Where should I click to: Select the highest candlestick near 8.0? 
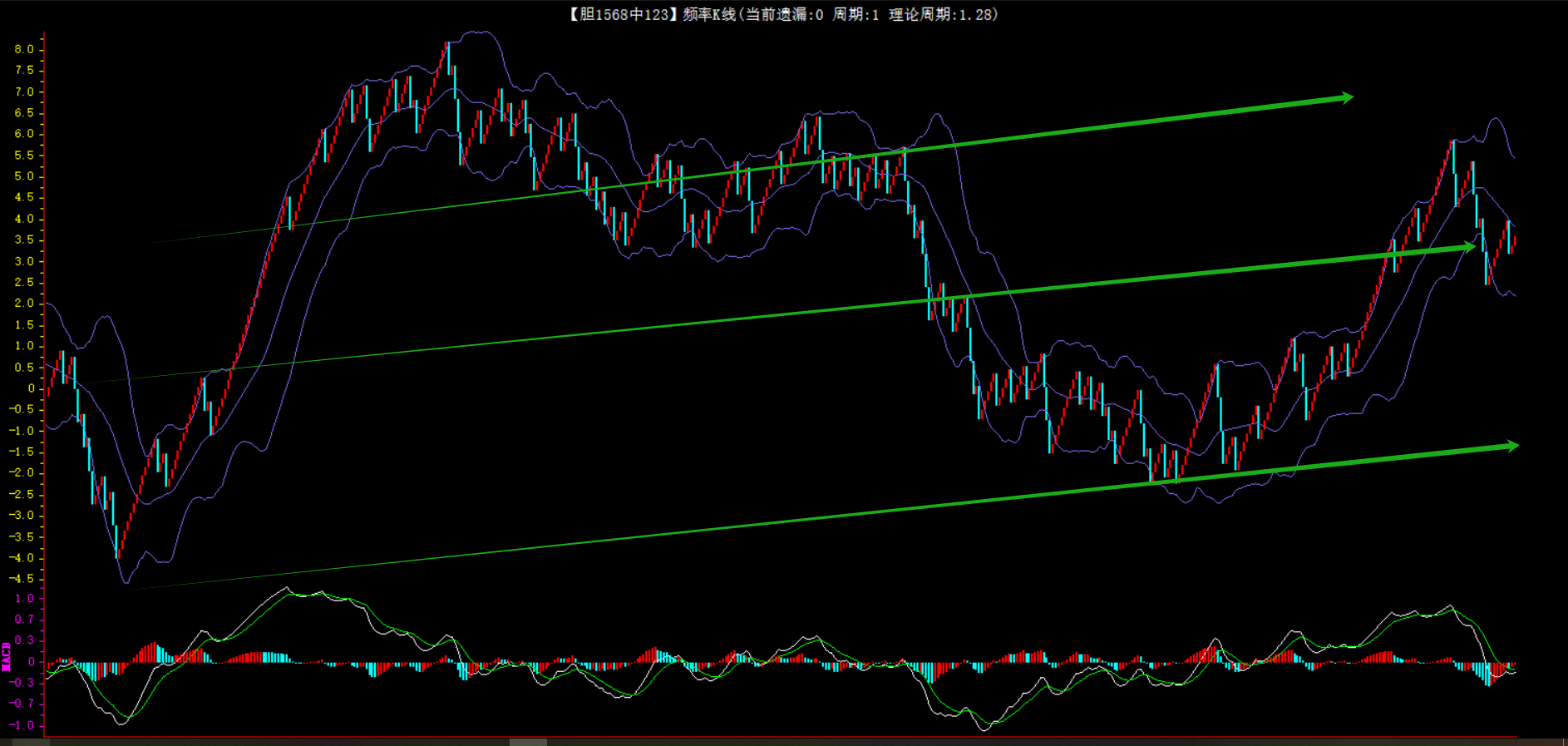pyautogui.click(x=448, y=57)
